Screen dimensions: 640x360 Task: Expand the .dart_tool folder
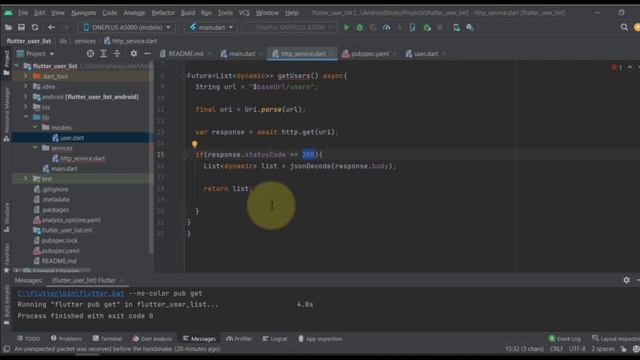(26, 76)
